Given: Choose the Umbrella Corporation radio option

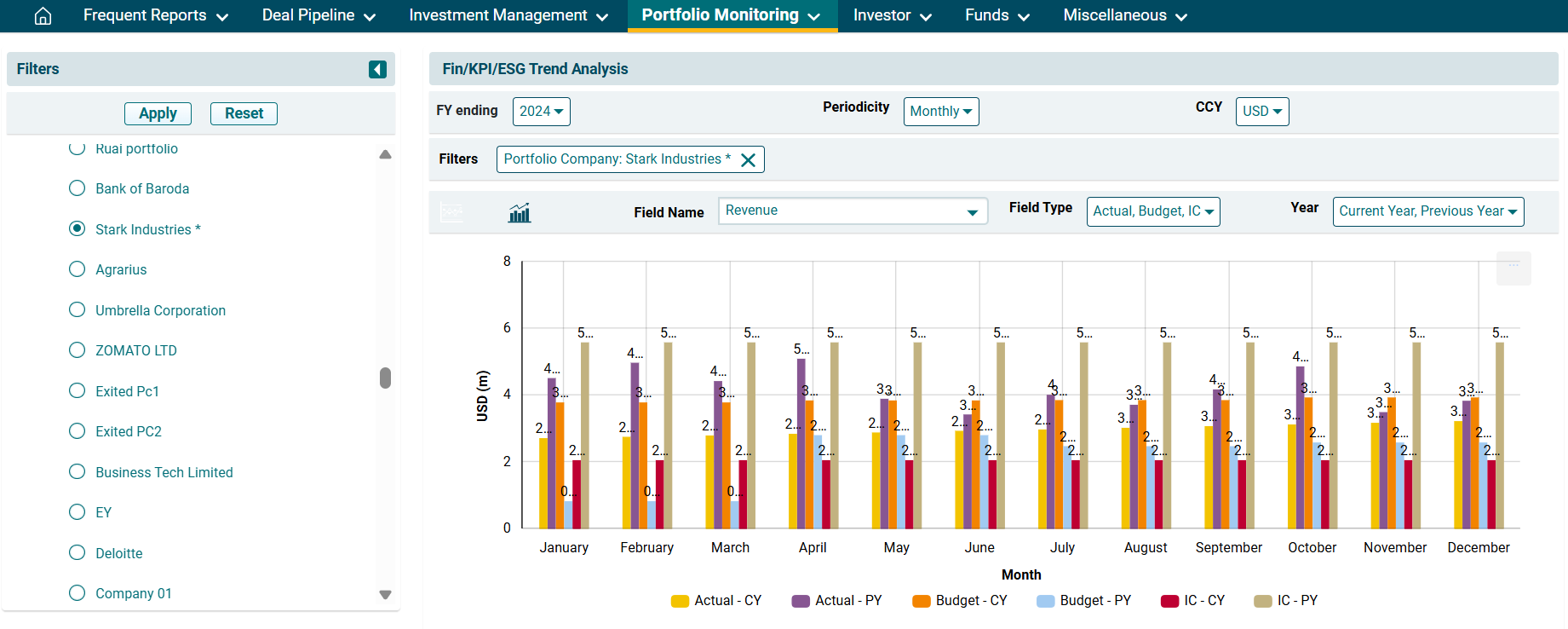Looking at the screenshot, I should [x=78, y=310].
